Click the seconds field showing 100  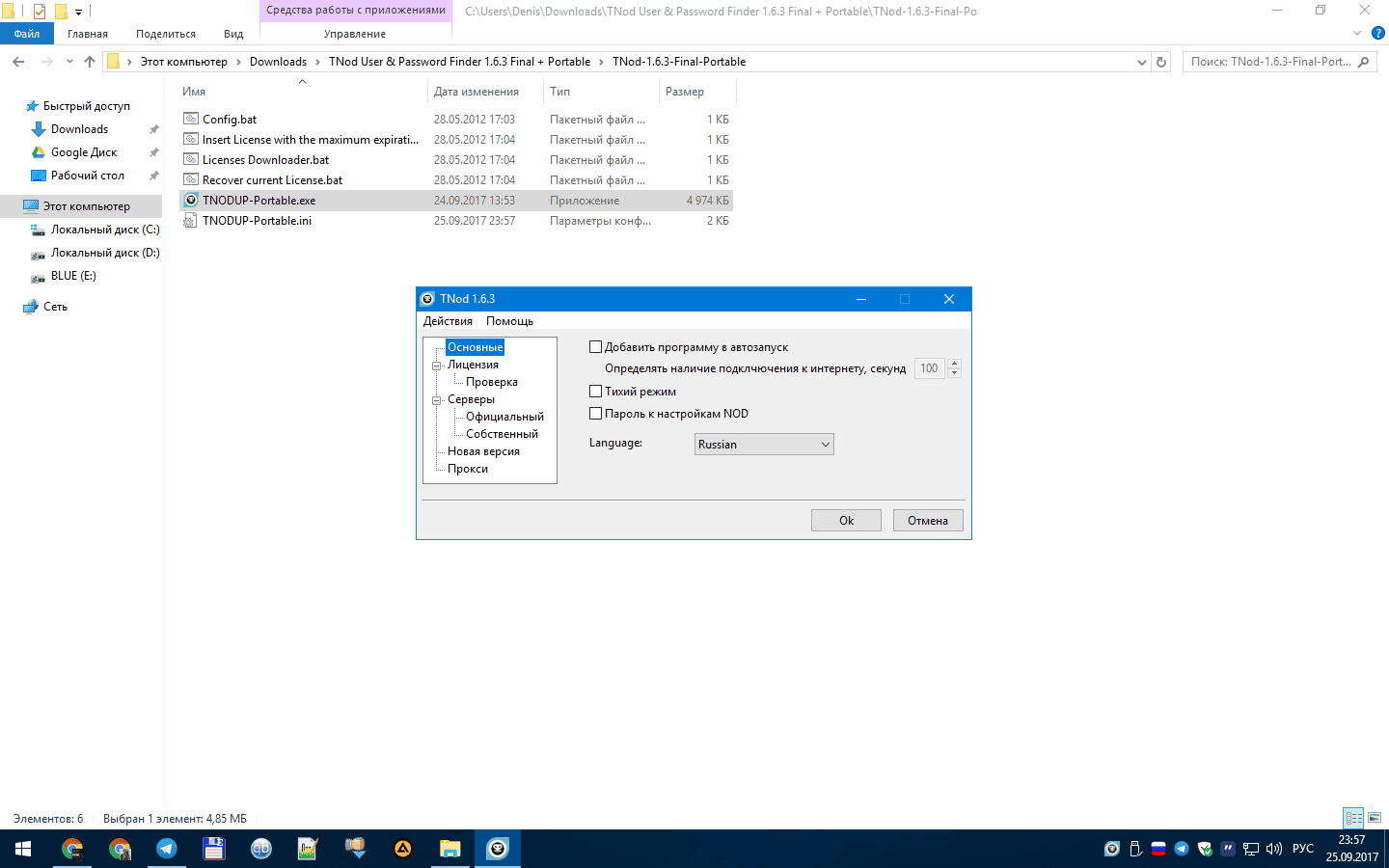point(931,368)
